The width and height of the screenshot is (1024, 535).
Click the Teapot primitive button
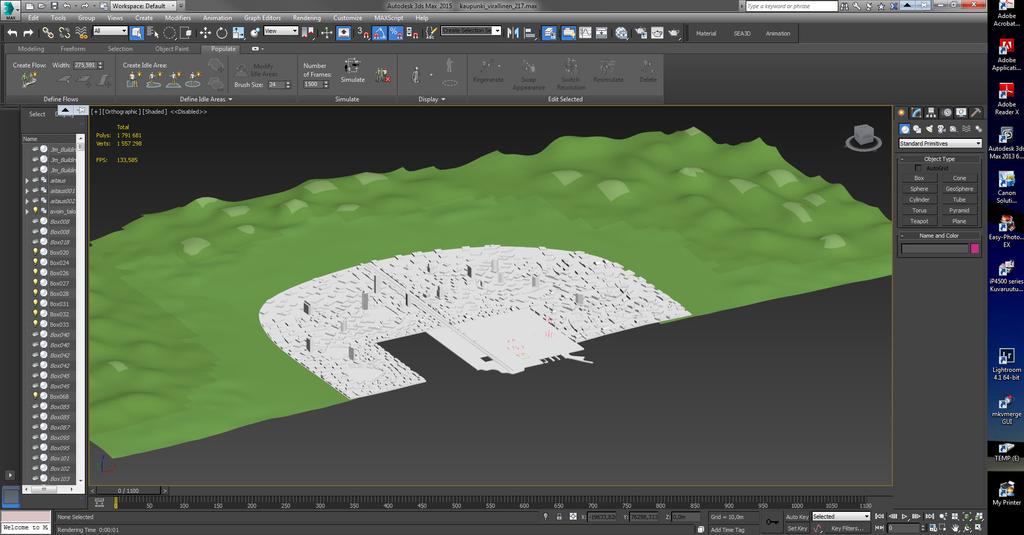click(x=919, y=221)
